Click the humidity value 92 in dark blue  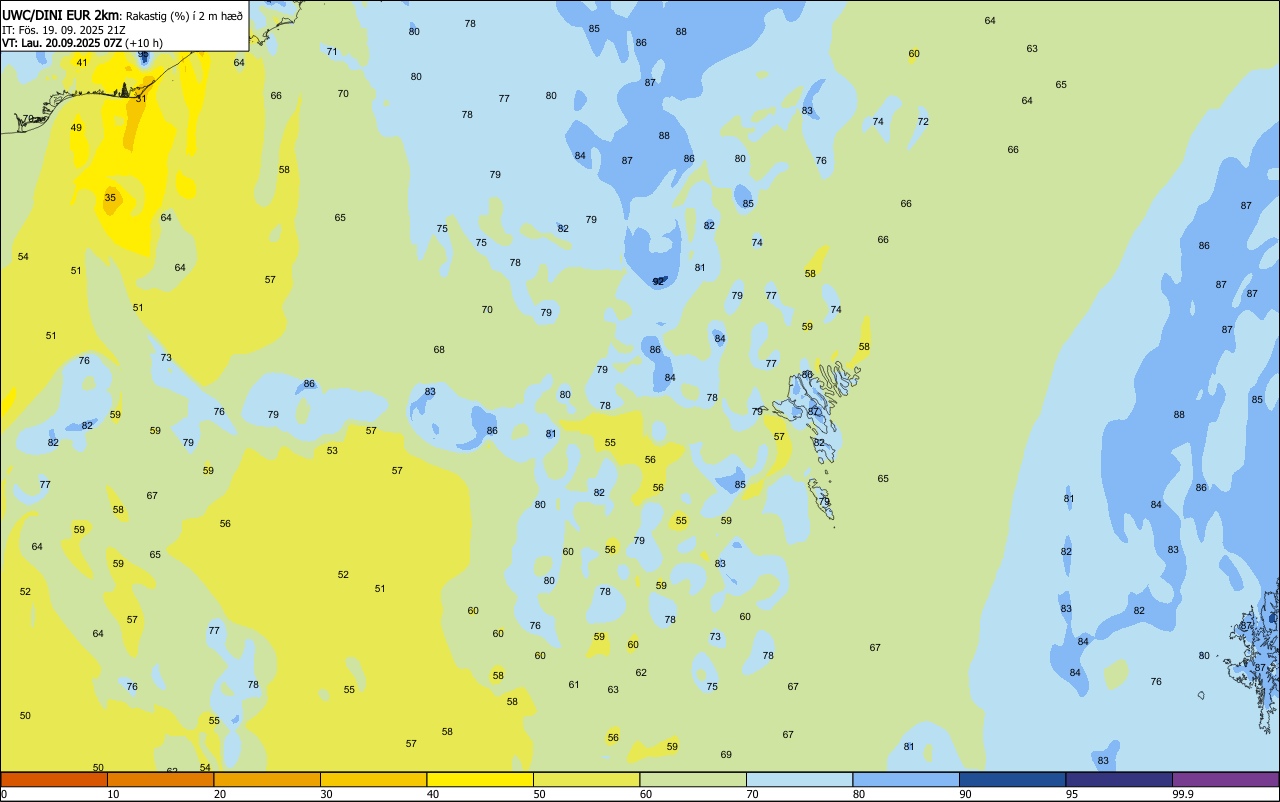658,282
